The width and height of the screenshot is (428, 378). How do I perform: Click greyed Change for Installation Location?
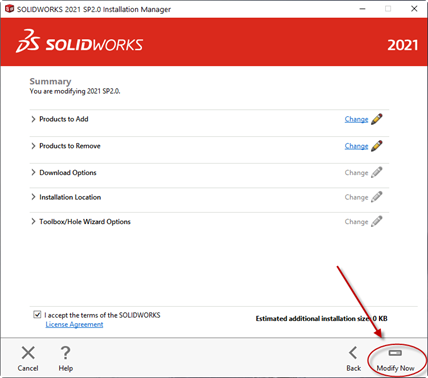356,197
